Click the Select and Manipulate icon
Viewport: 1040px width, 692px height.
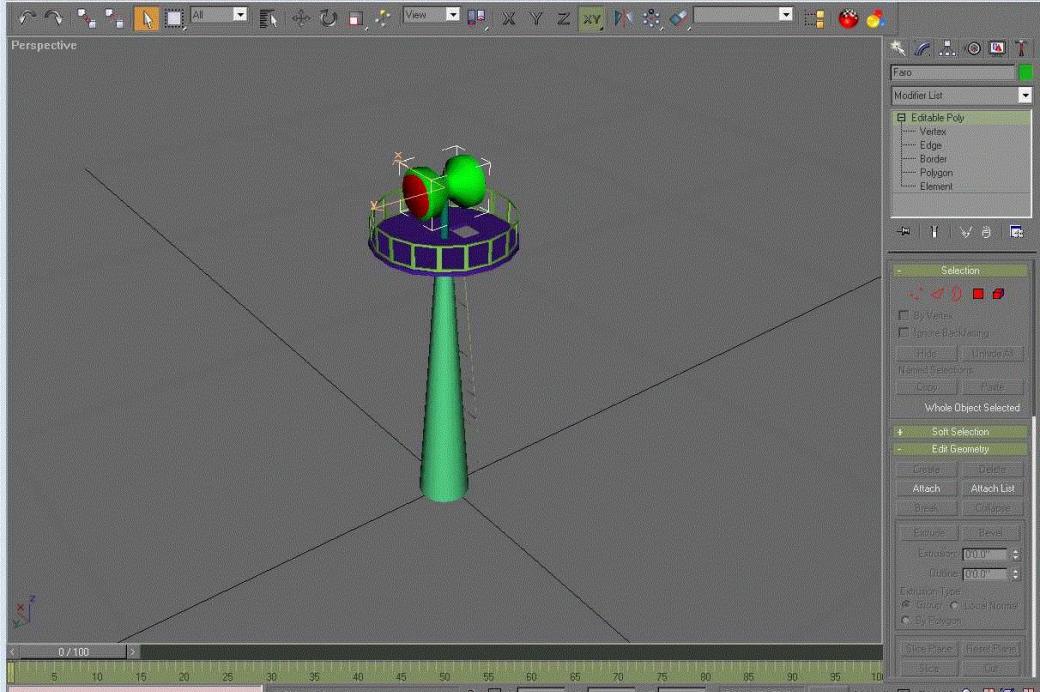(383, 18)
